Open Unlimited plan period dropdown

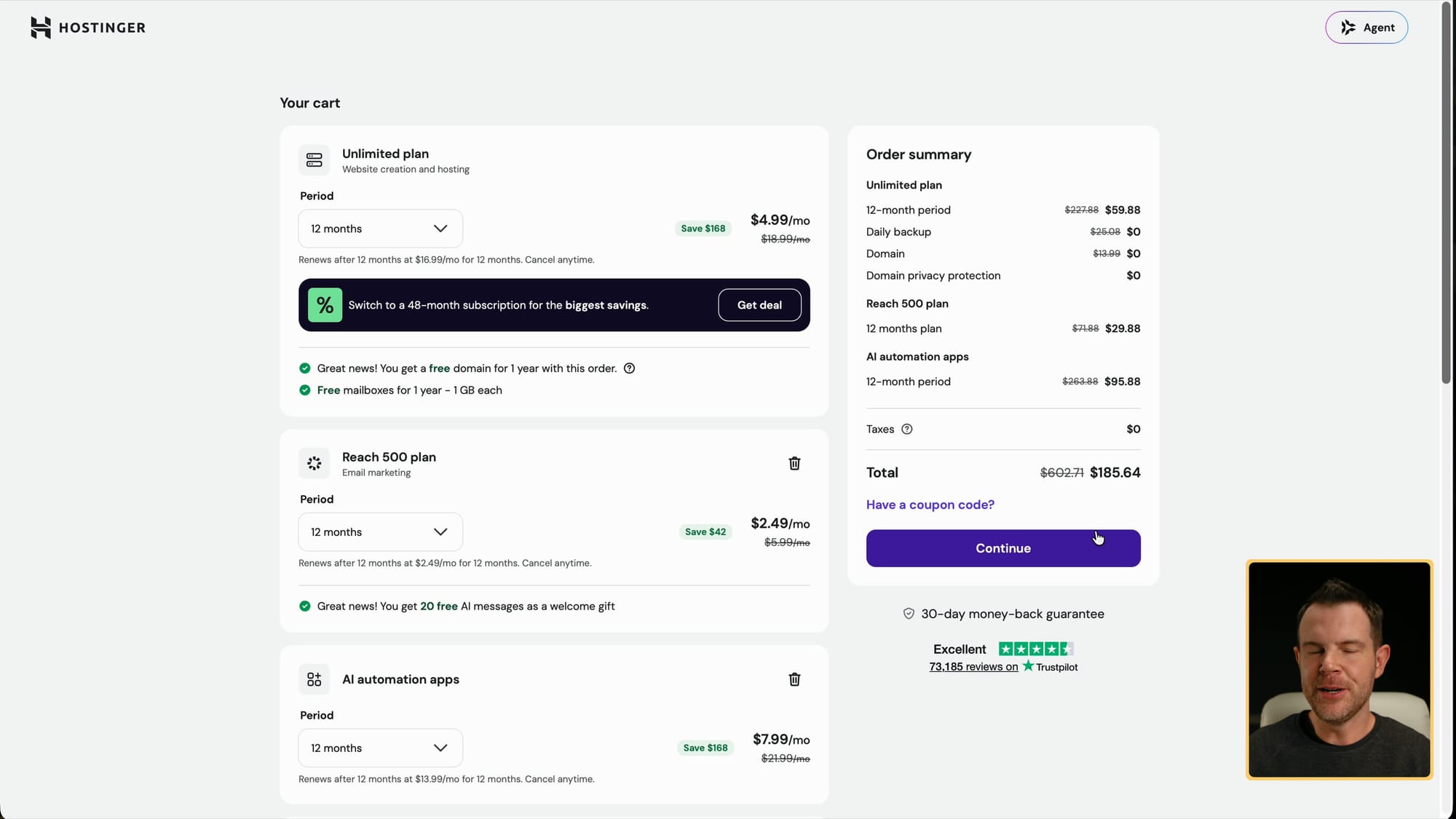(x=380, y=229)
